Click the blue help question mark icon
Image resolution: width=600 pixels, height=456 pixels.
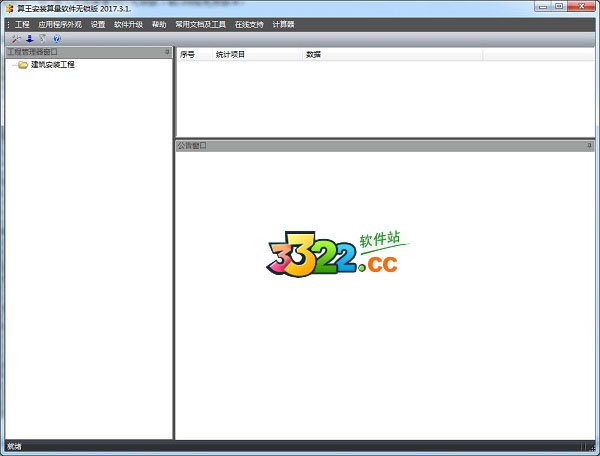coord(57,39)
